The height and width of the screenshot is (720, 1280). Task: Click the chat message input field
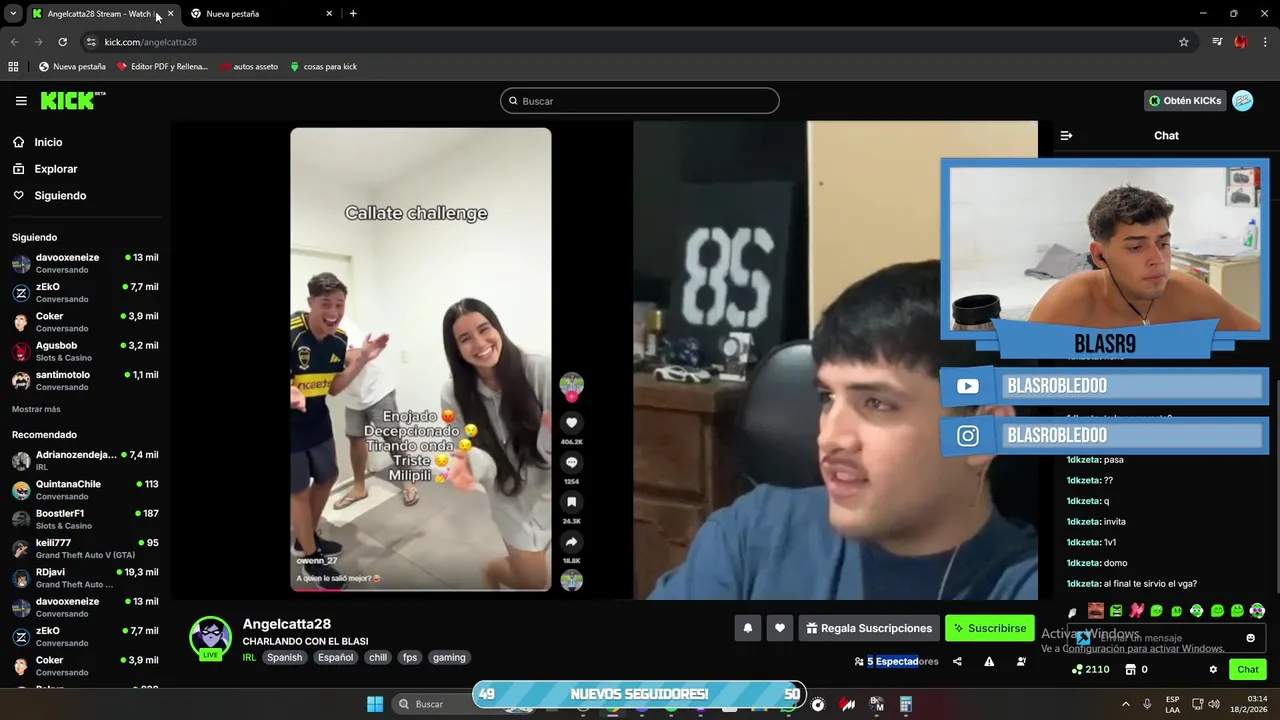(x=1165, y=638)
